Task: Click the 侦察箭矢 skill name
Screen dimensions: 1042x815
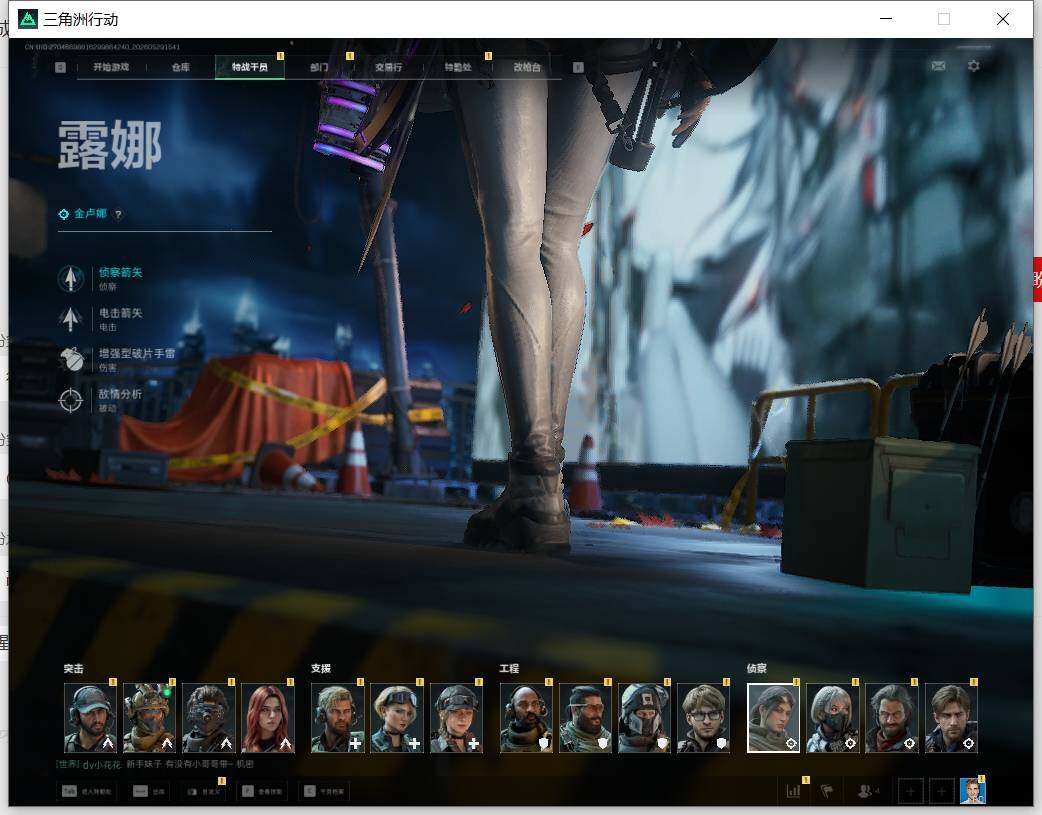Action: click(x=120, y=273)
